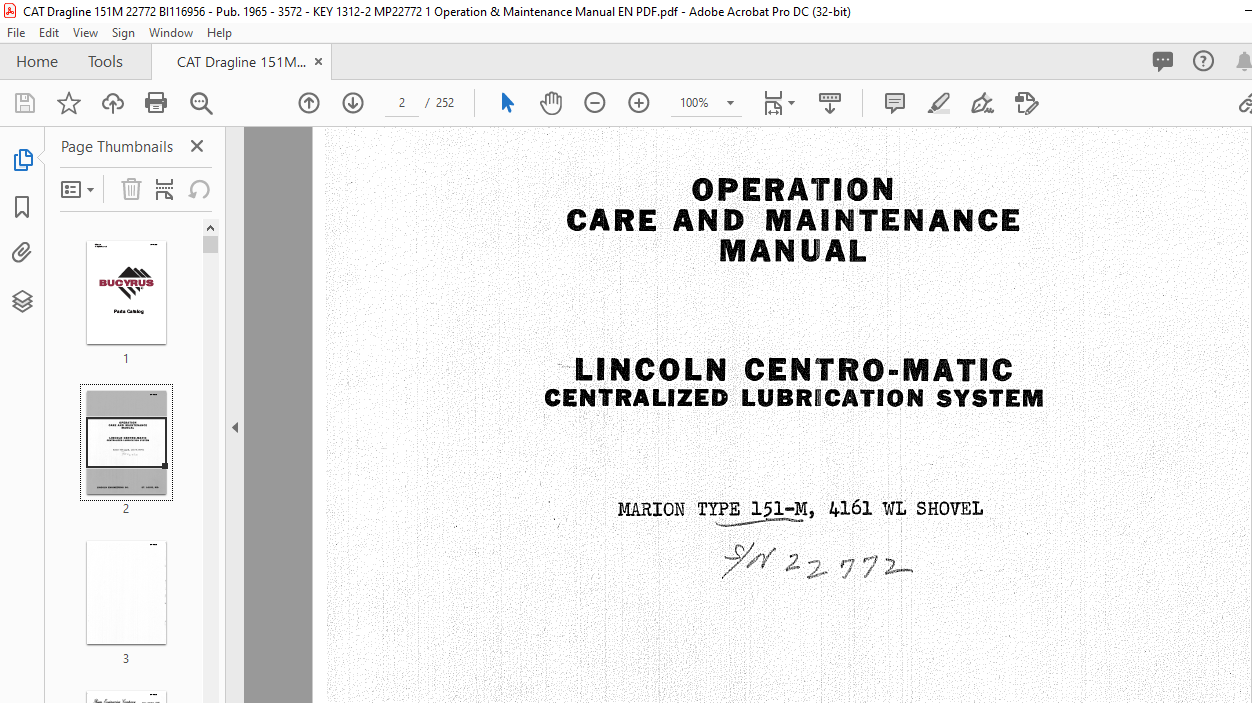This screenshot has width=1252, height=703.
Task: Open the Edit menu
Action: [x=49, y=33]
